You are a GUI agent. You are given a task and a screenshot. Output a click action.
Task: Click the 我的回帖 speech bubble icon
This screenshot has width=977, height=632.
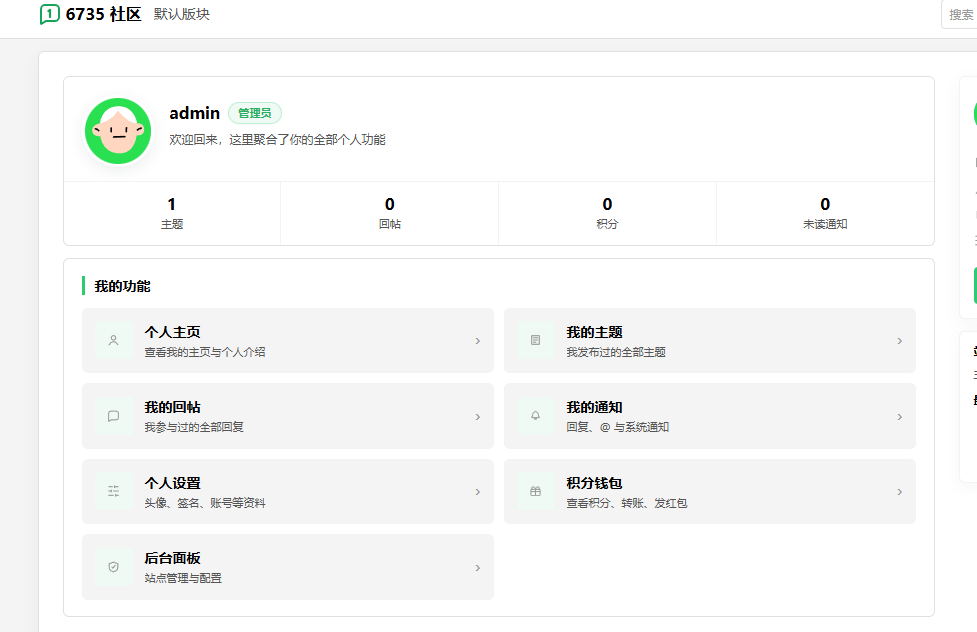[x=113, y=416]
